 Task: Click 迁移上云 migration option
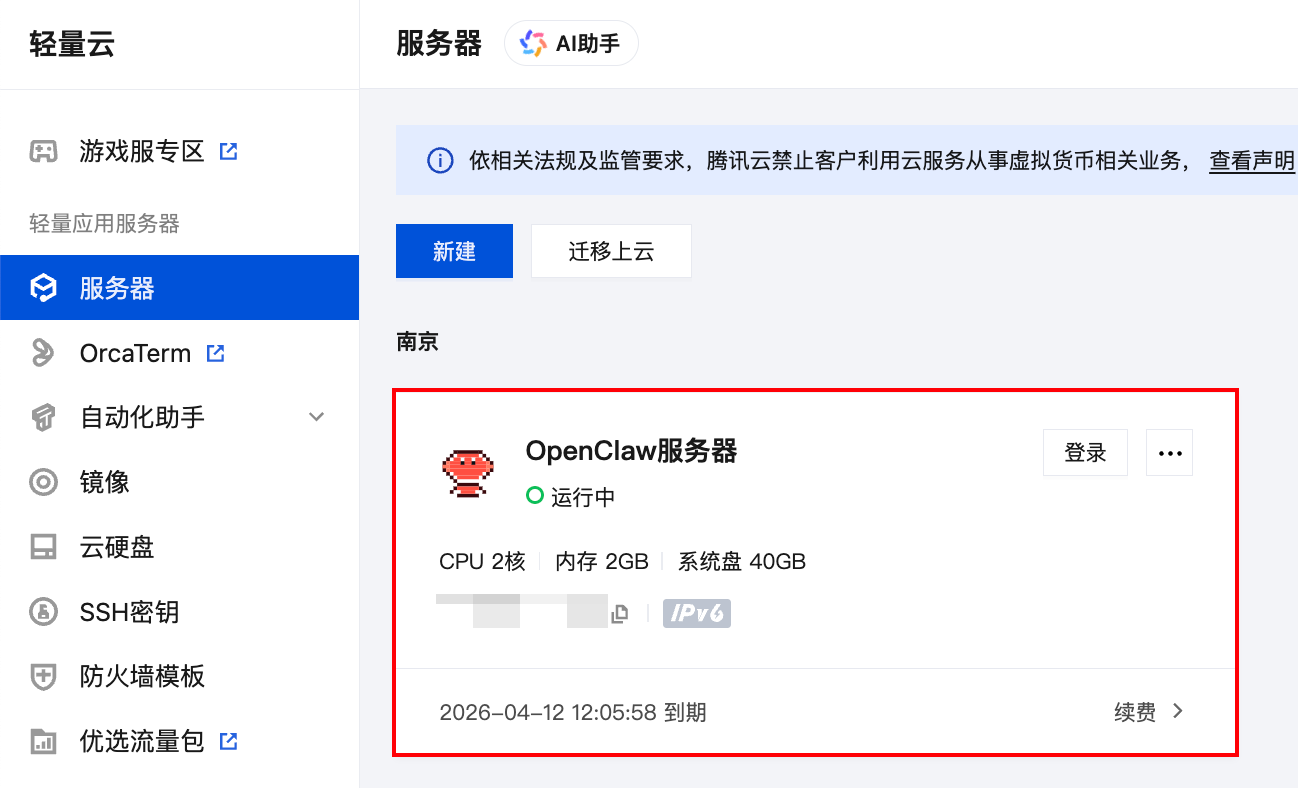click(611, 251)
